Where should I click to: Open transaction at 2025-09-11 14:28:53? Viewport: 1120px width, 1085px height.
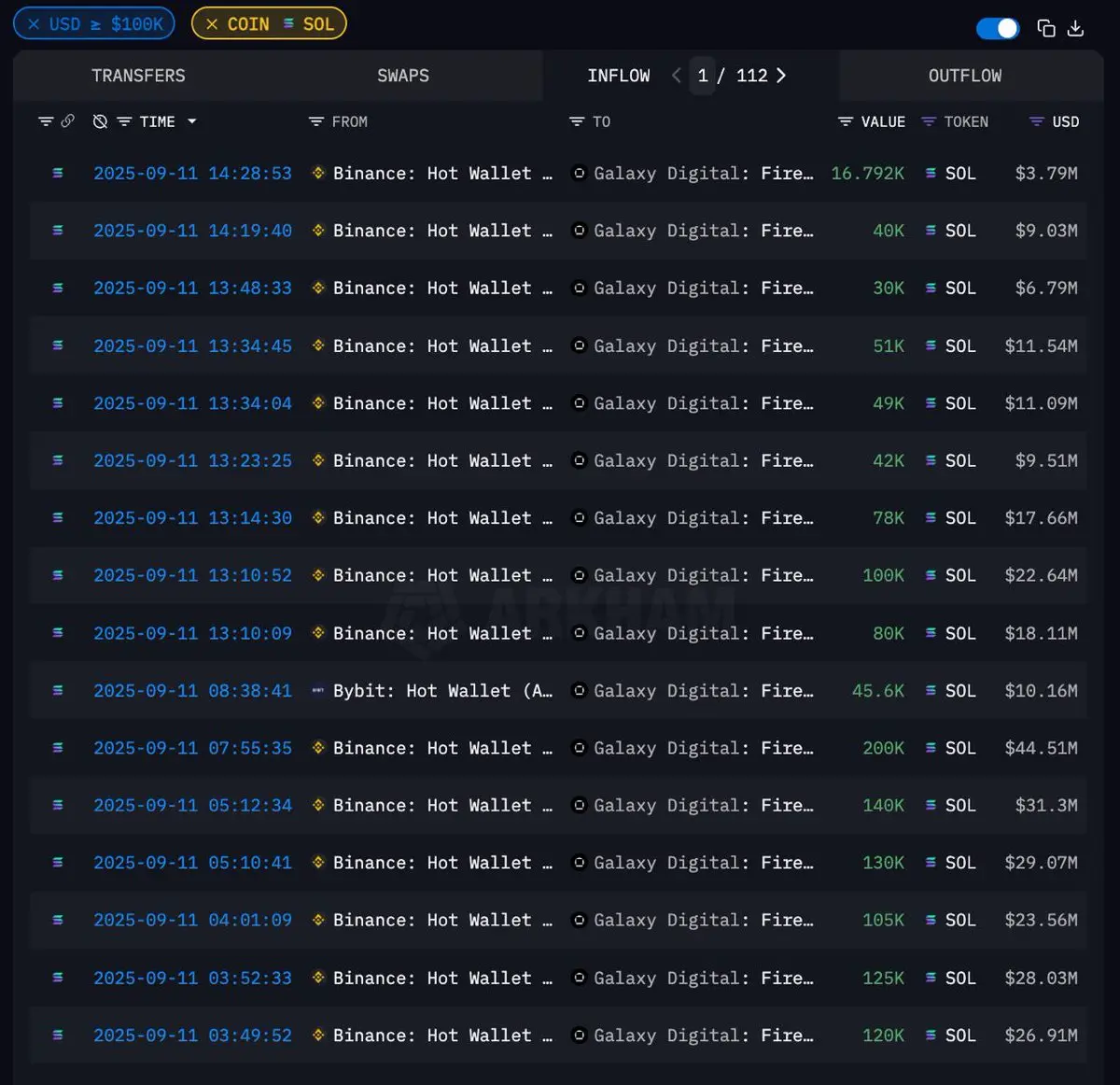point(192,173)
